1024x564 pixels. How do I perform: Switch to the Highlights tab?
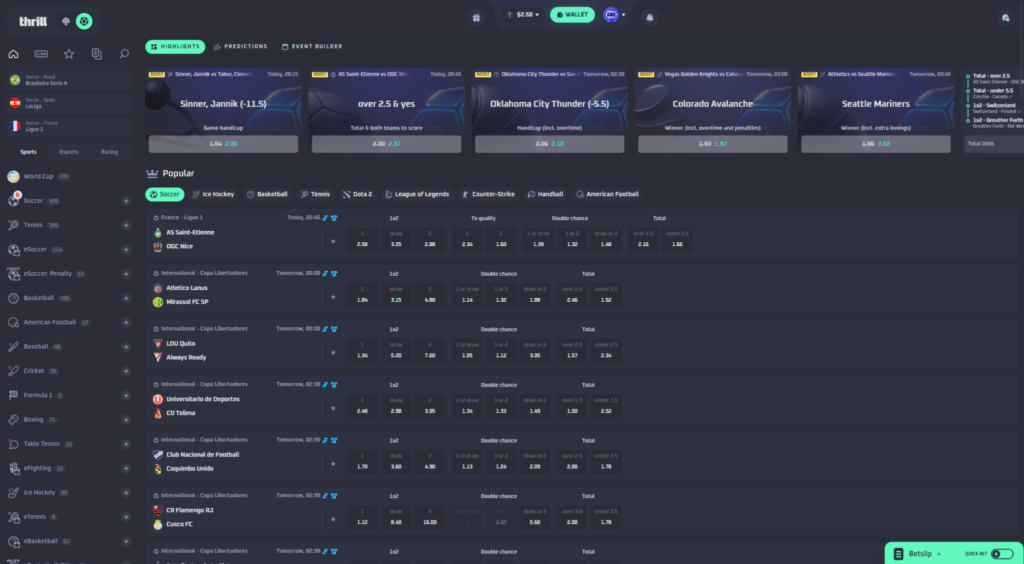click(x=175, y=47)
